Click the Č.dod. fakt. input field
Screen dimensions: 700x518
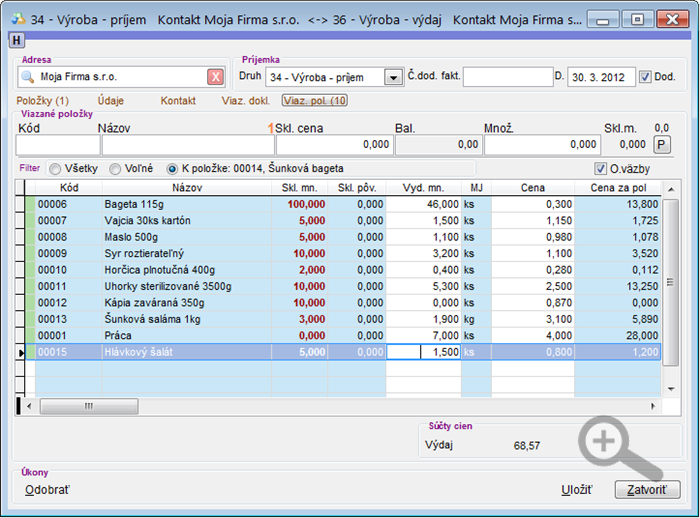[x=507, y=77]
